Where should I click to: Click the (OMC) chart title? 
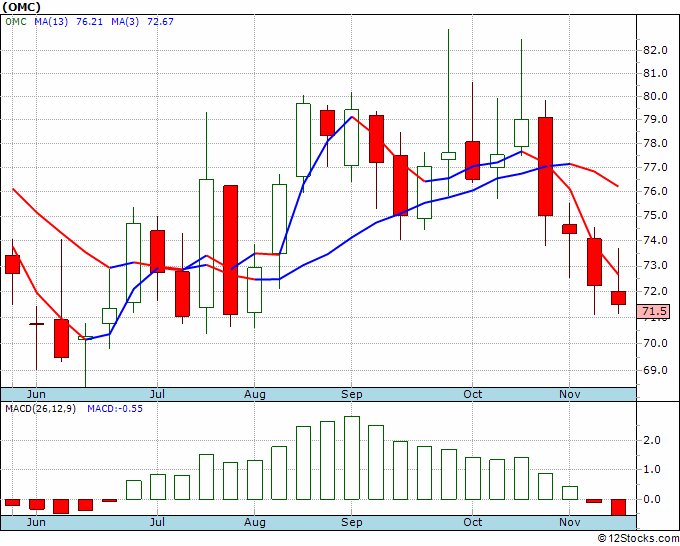tap(21, 7)
